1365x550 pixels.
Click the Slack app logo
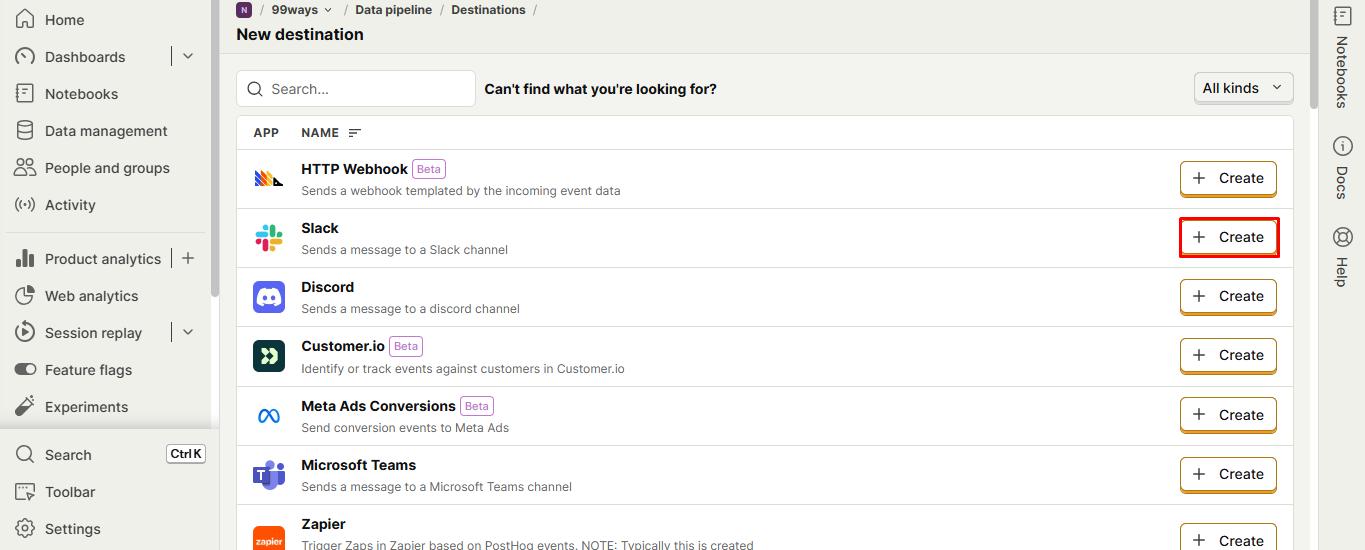click(269, 238)
